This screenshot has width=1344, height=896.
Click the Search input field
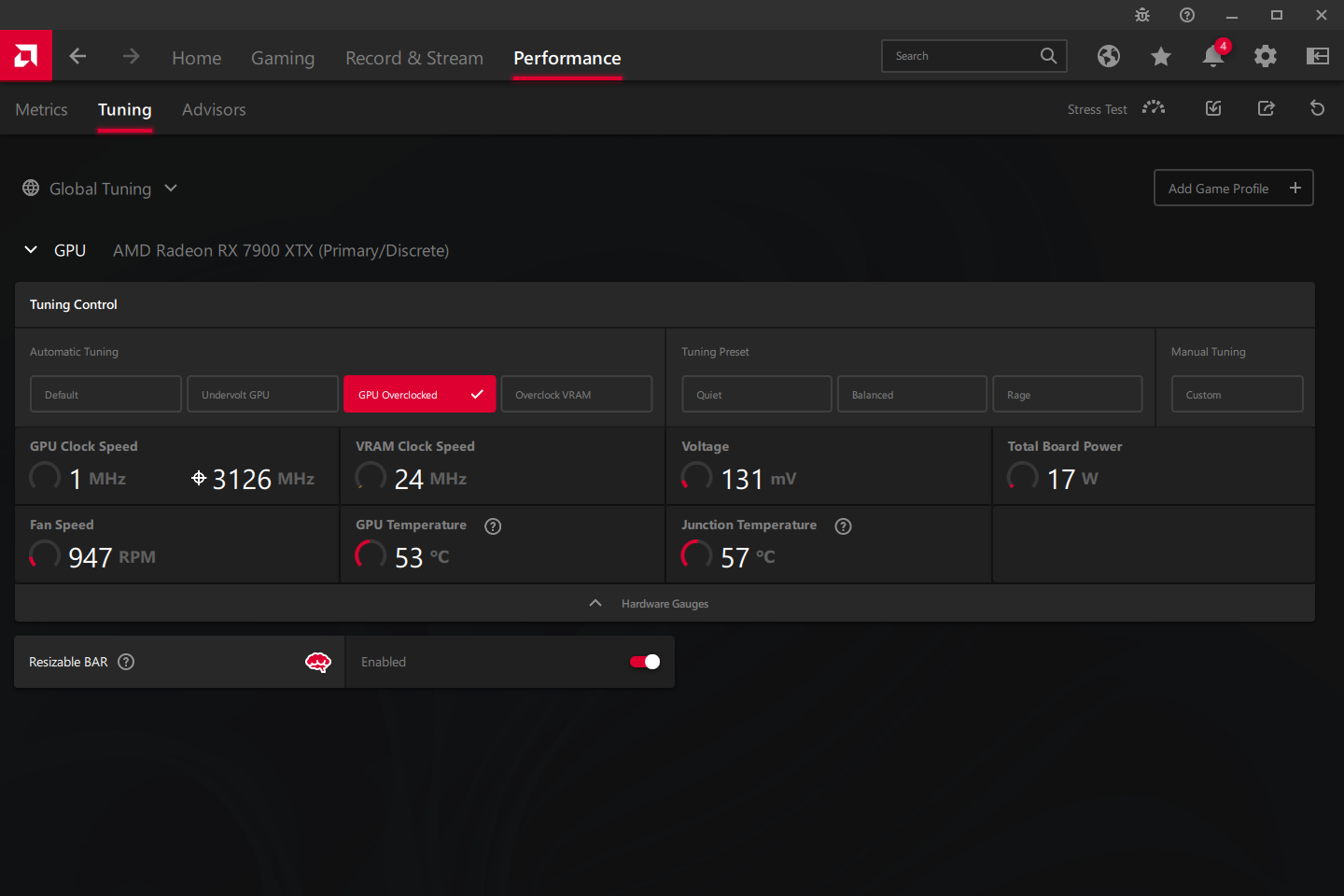click(x=961, y=56)
